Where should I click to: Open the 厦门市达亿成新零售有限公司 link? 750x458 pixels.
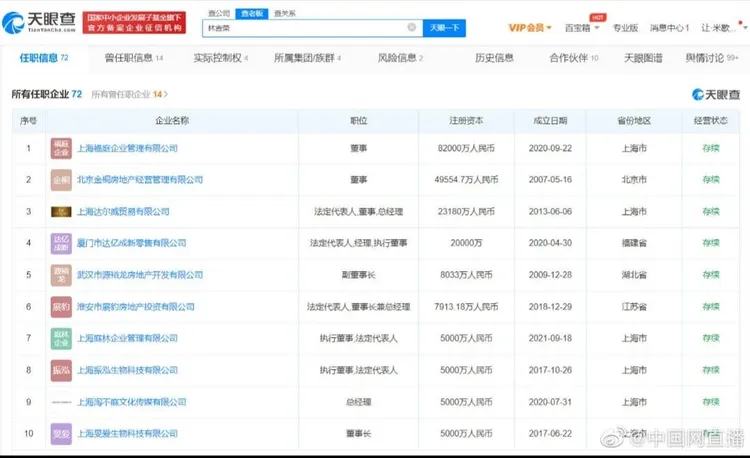coord(132,243)
